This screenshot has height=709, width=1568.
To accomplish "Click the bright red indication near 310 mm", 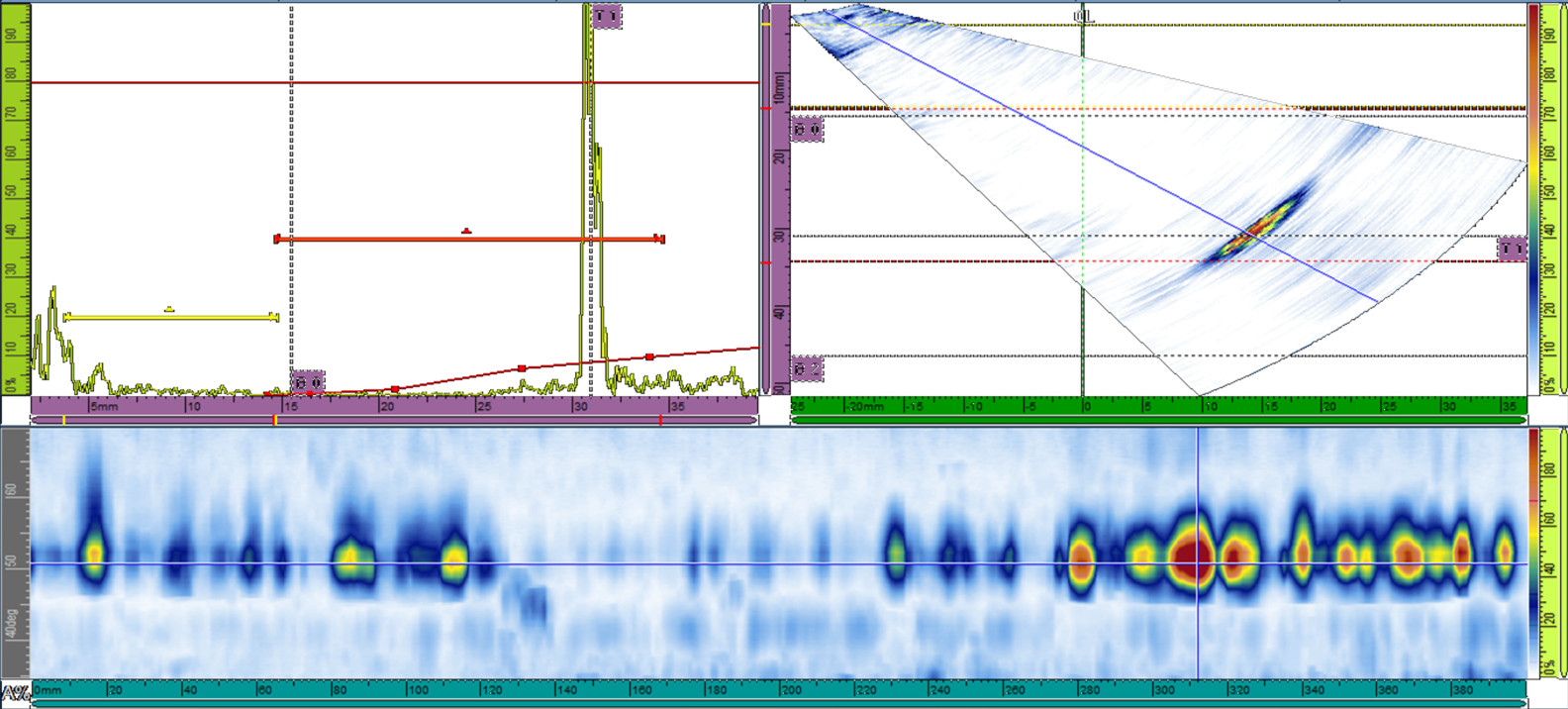I will [x=1192, y=557].
